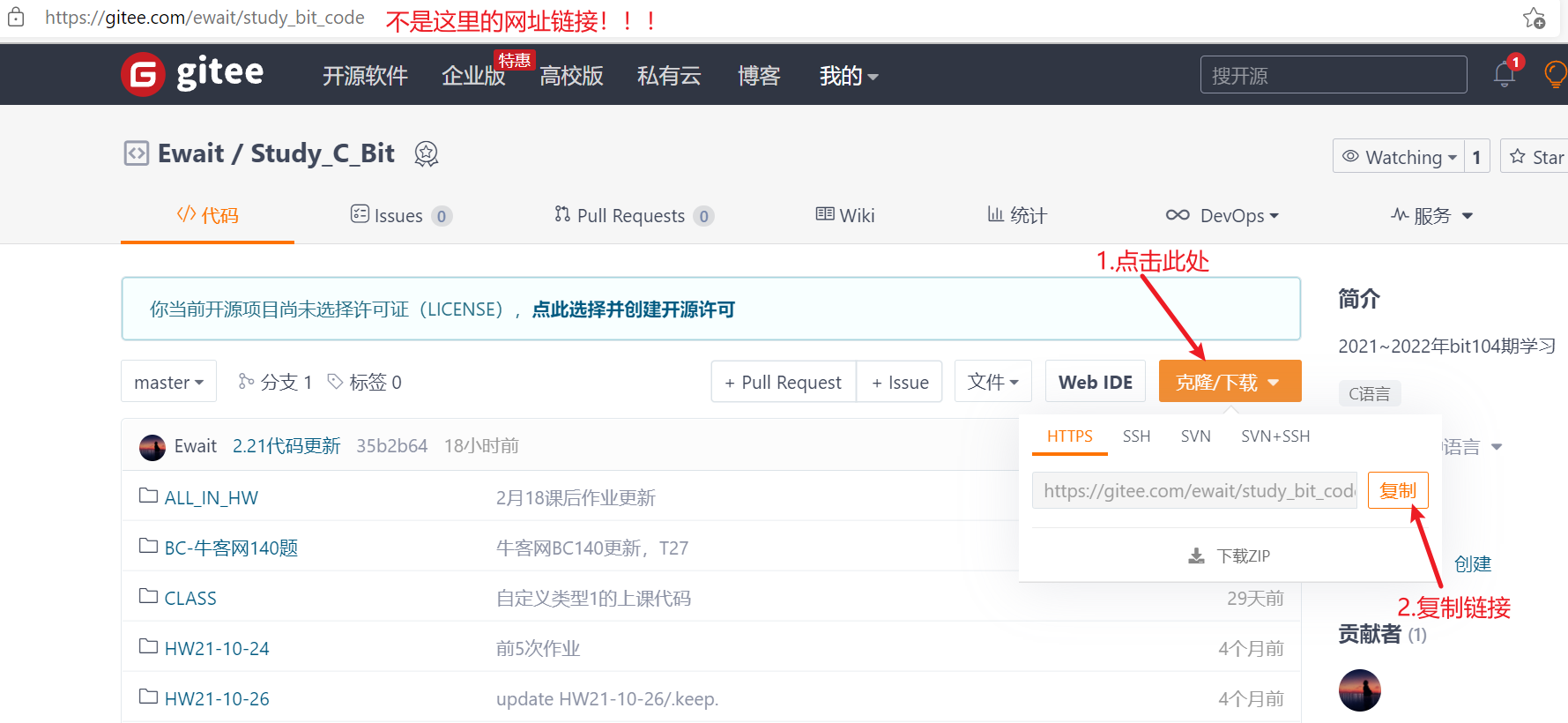Click the site lock icon in address bar

16,18
